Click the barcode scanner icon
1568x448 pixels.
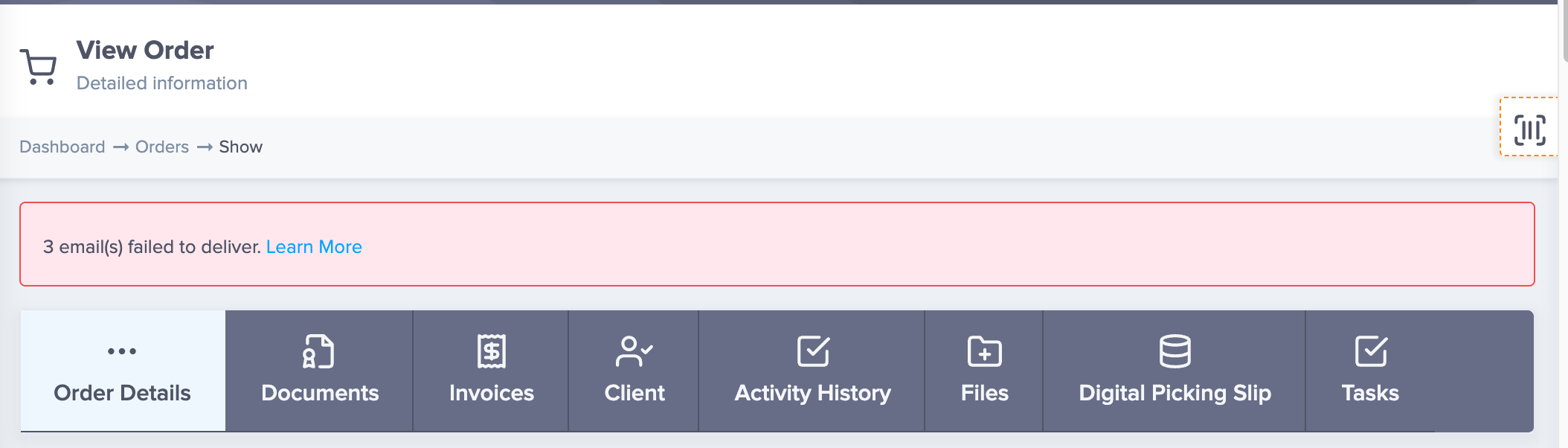click(1530, 130)
